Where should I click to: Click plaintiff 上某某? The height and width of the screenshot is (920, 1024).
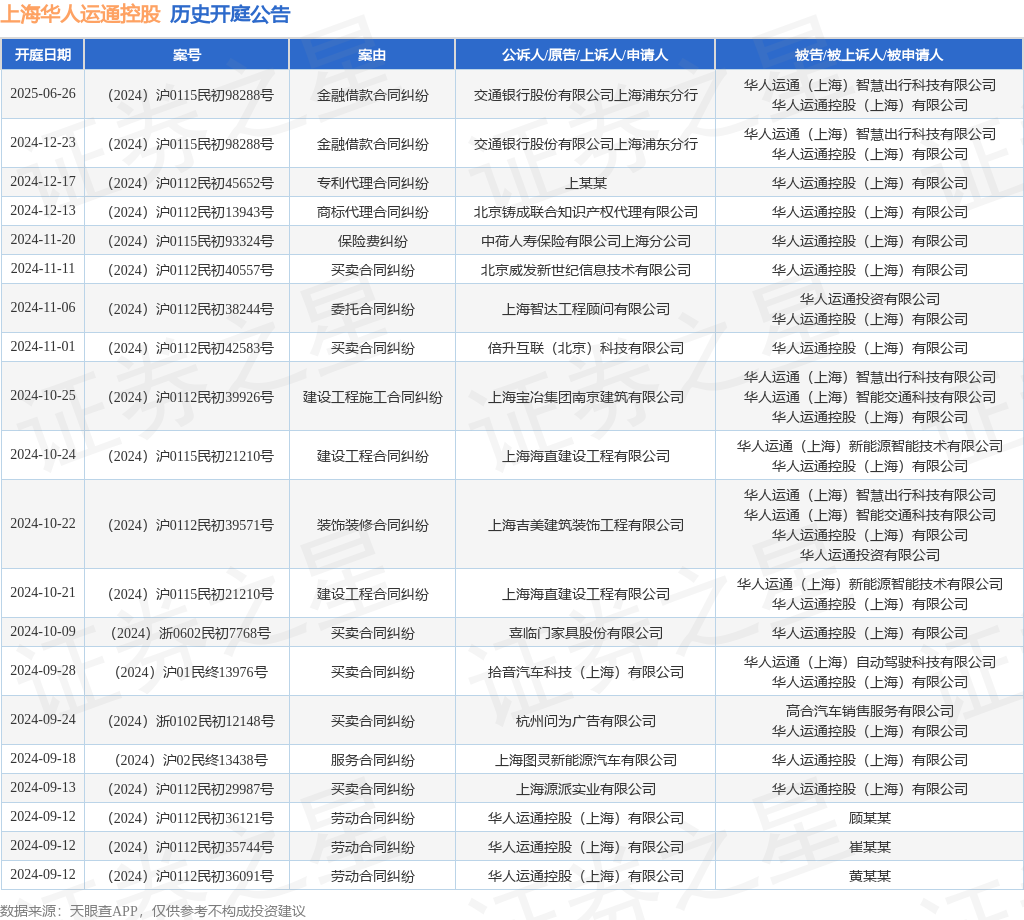[x=586, y=183]
